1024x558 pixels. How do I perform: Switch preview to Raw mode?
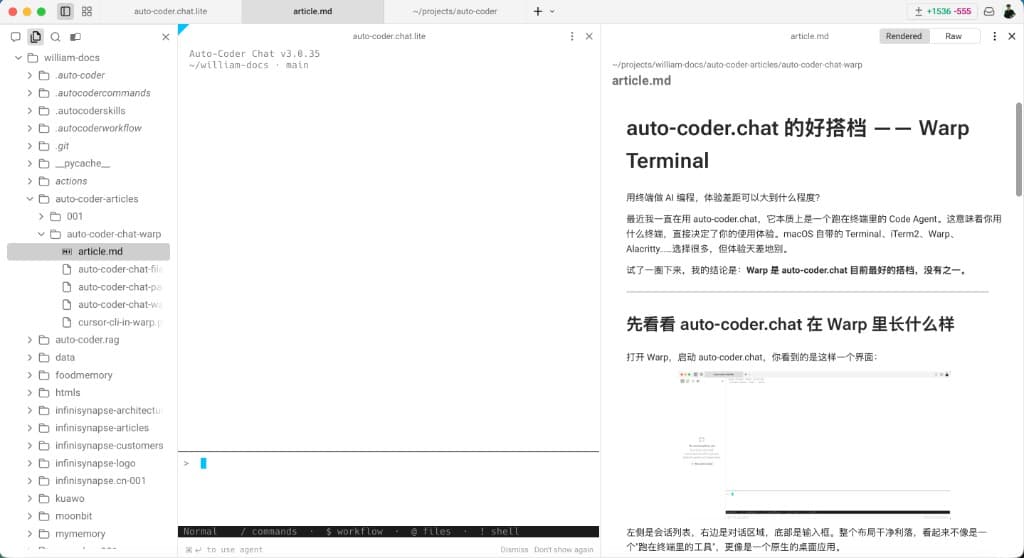[x=953, y=36]
